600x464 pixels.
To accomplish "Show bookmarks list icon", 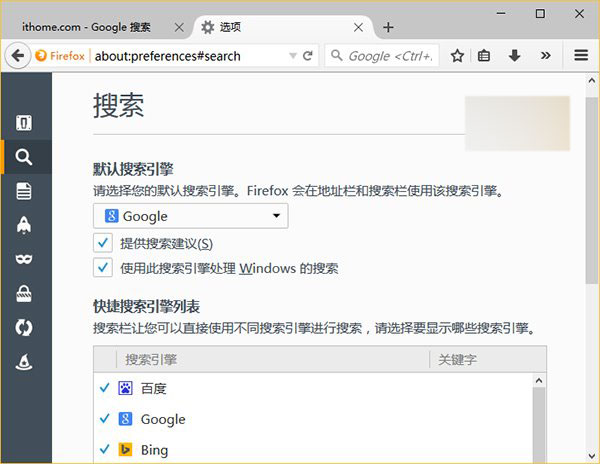I will tap(484, 56).
